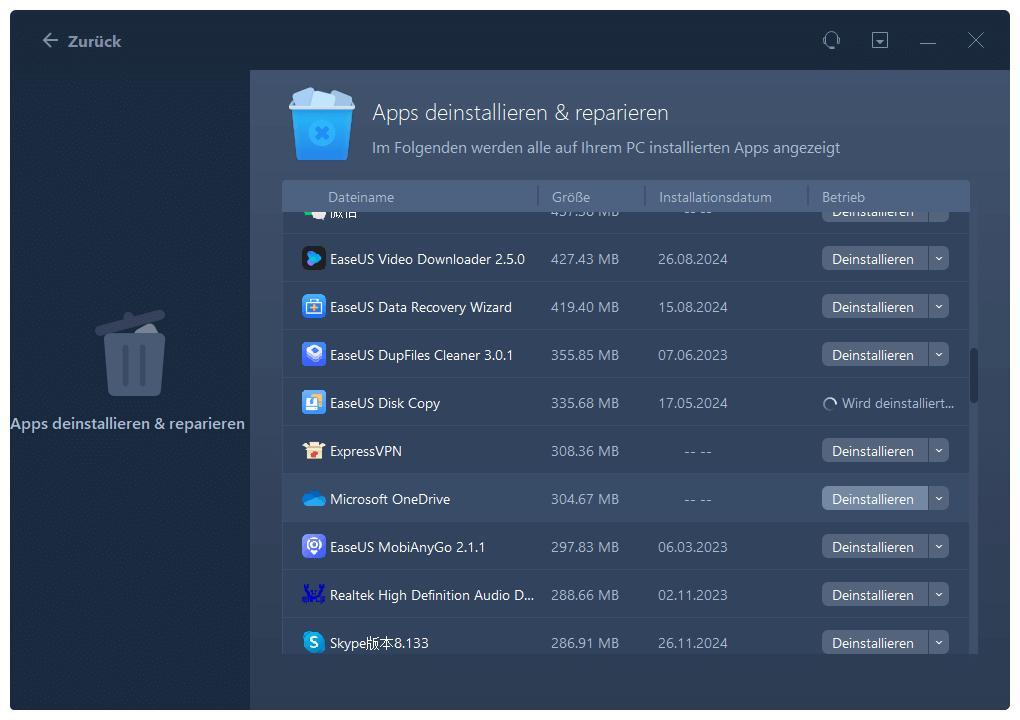Click the size 304.67 MB
Screen dimensions: 1020x720
click(x=585, y=499)
